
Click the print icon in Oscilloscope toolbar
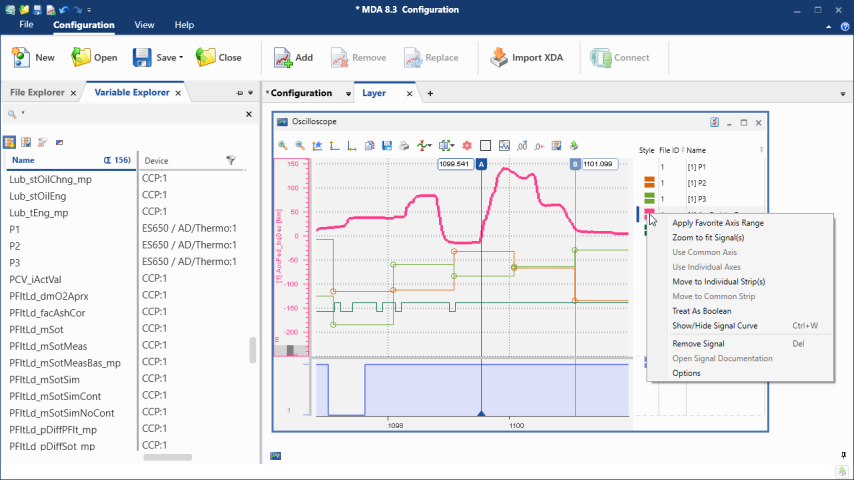tap(403, 145)
